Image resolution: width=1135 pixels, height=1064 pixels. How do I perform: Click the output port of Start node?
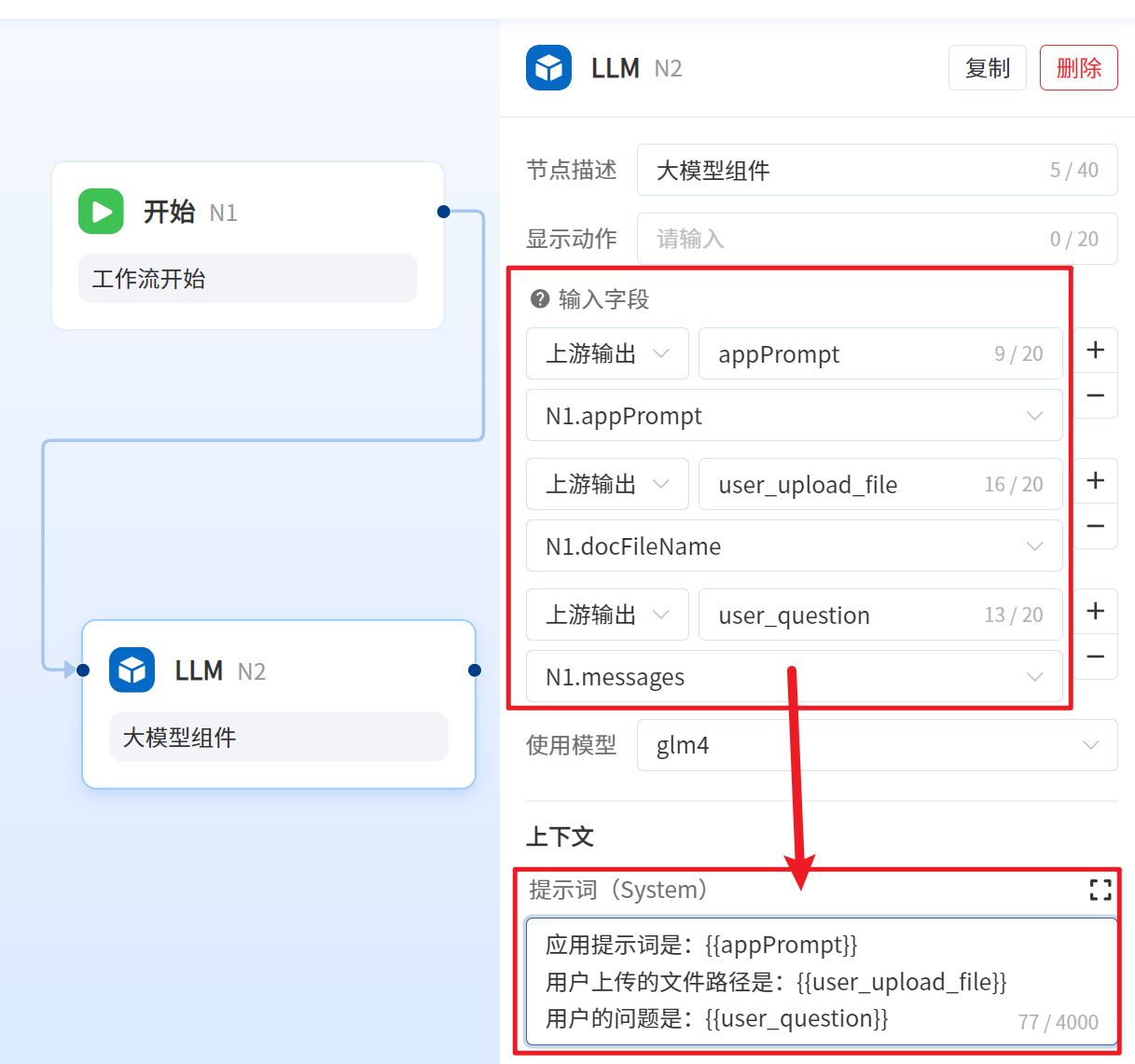[444, 212]
